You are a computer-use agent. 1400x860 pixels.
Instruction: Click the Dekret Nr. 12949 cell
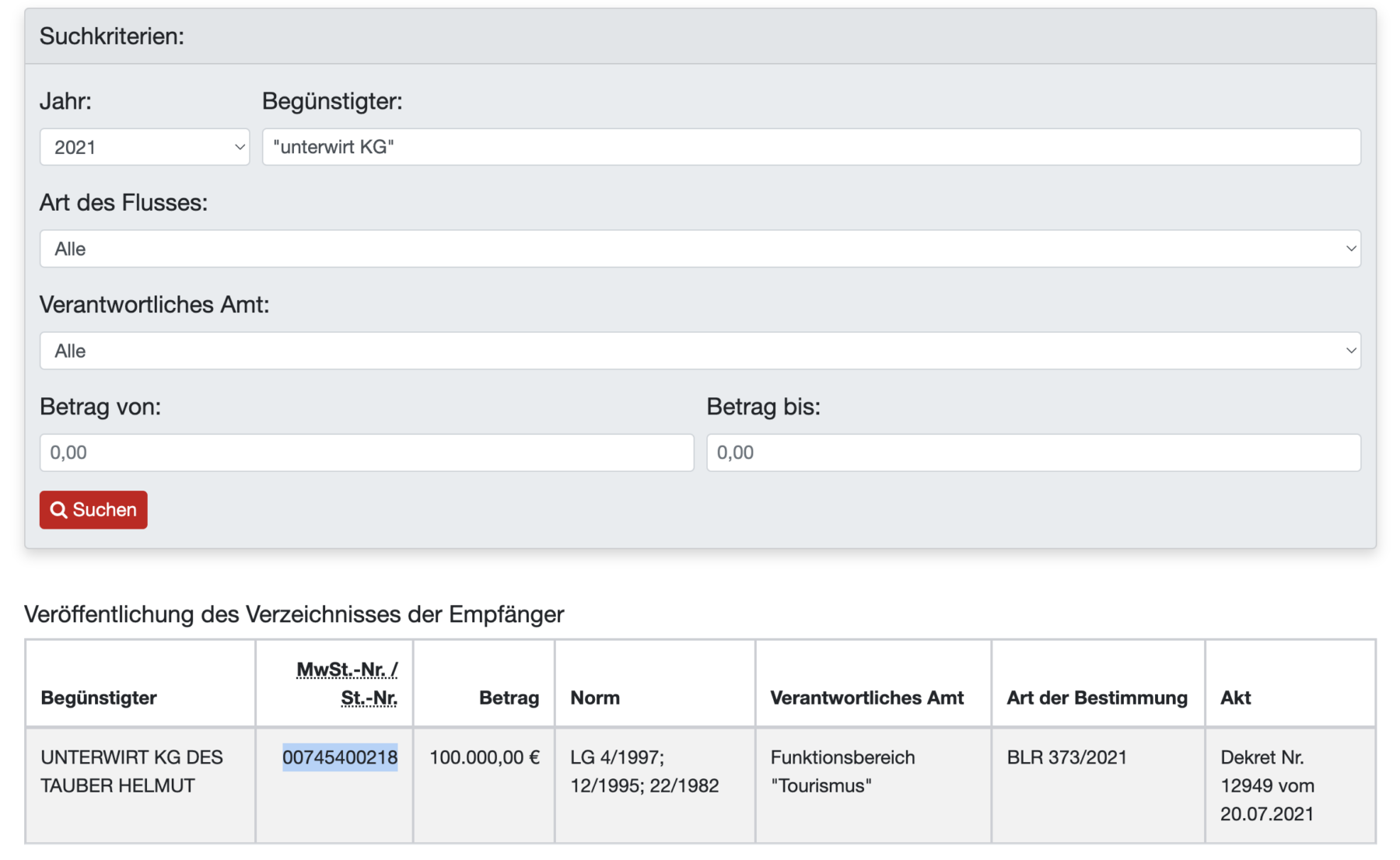click(x=1267, y=785)
